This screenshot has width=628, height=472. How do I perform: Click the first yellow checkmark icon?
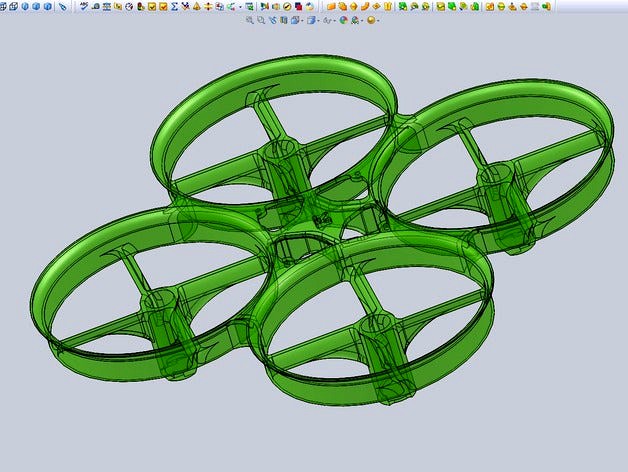pyautogui.click(x=152, y=6)
